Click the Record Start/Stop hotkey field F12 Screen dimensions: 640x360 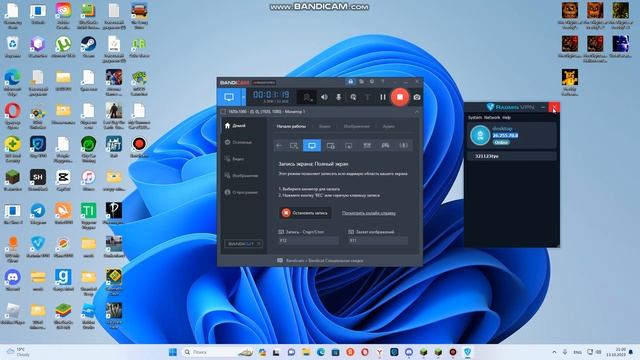pos(308,241)
